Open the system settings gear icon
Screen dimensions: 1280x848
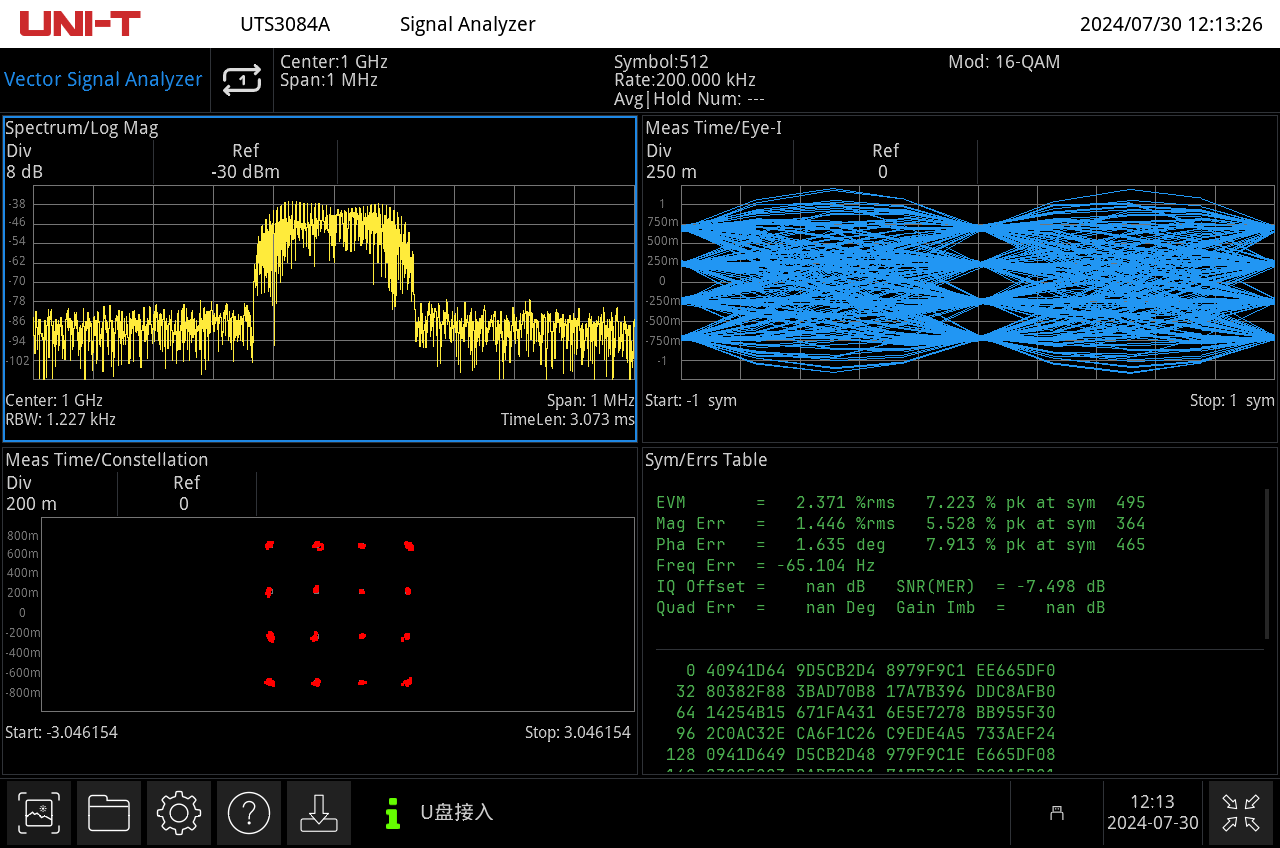pyautogui.click(x=179, y=813)
